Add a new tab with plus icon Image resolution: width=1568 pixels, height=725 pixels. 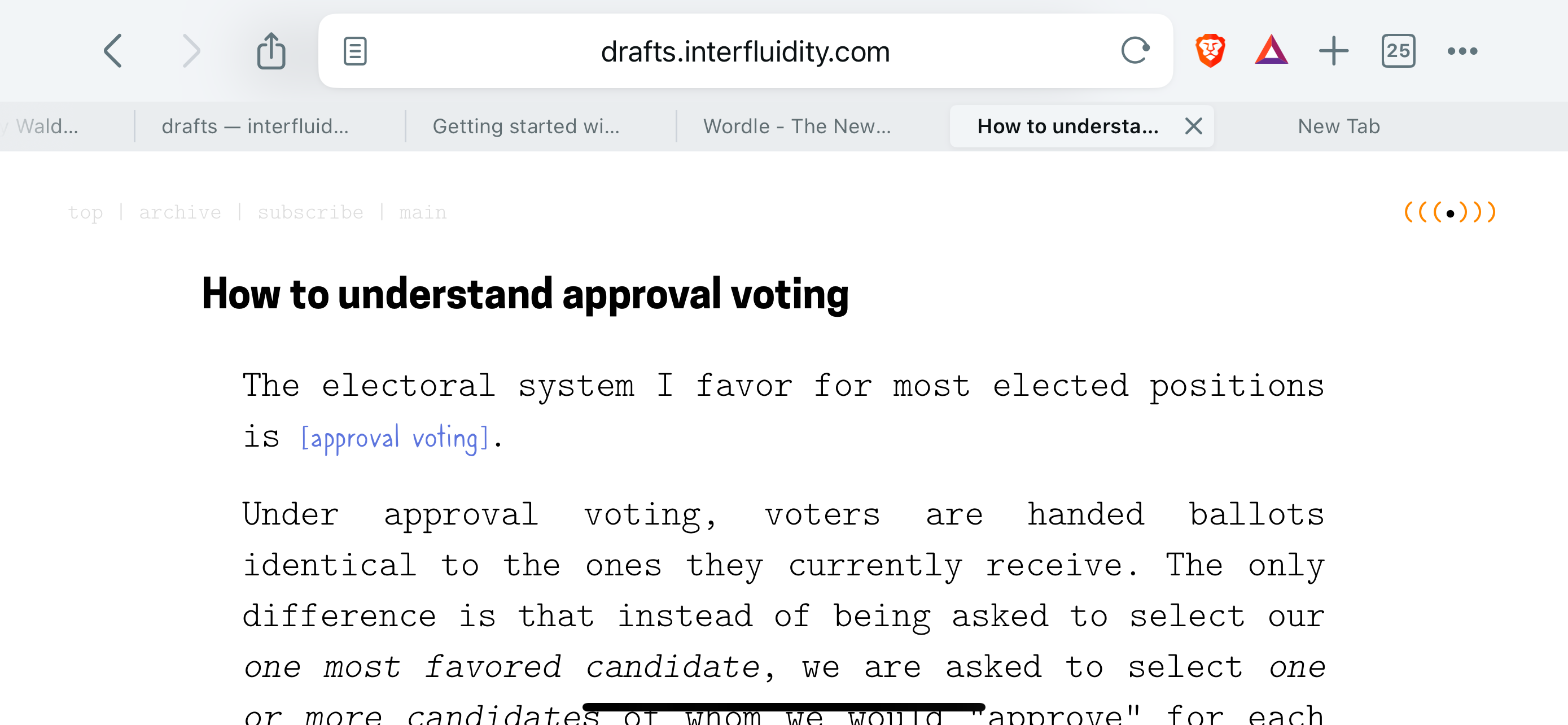(1334, 51)
